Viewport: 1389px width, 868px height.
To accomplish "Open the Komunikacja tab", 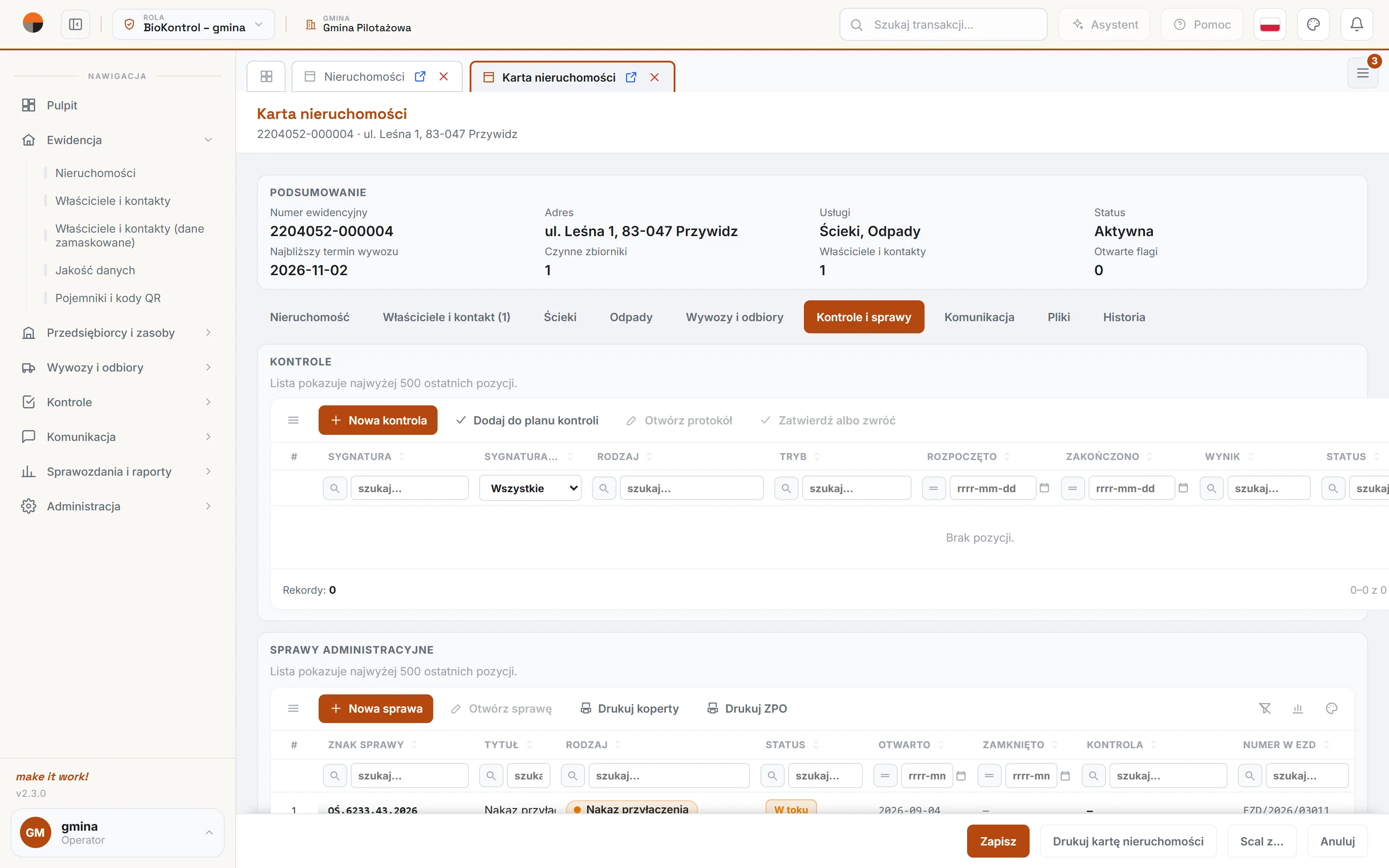I will coord(979,317).
